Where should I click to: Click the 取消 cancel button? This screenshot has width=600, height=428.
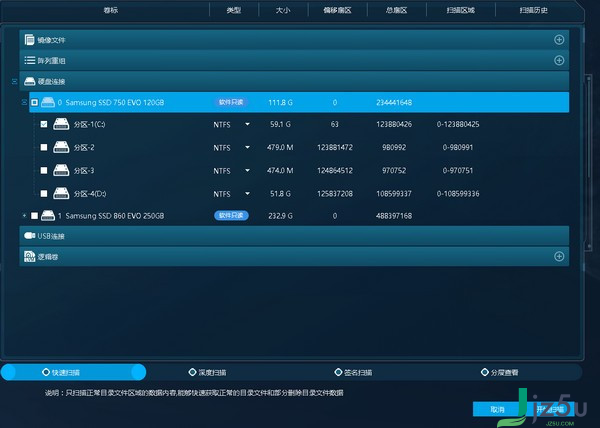pyautogui.click(x=497, y=409)
